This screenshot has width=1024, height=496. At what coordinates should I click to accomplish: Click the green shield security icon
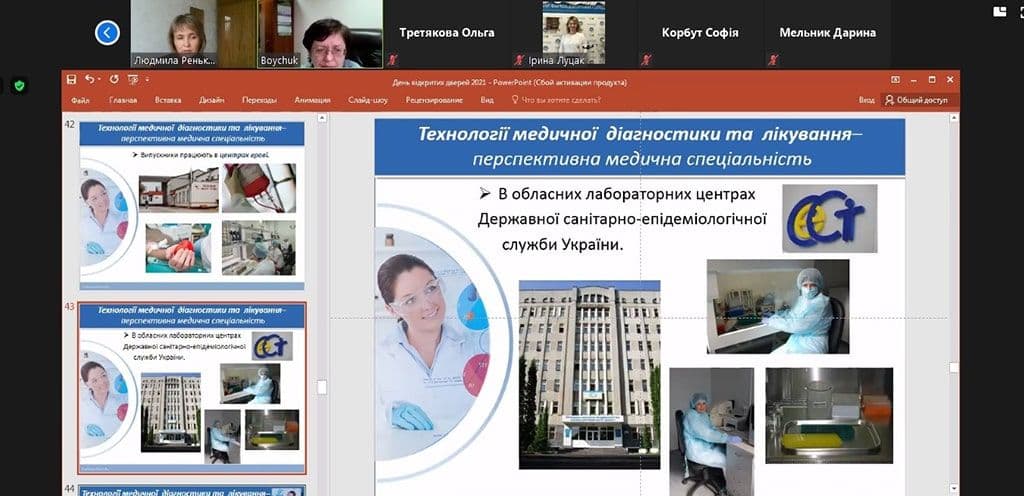tap(19, 85)
